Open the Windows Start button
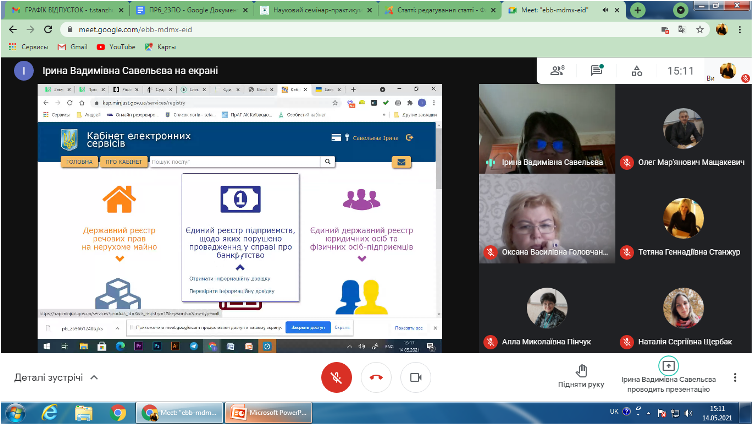752x424 pixels. 15,412
